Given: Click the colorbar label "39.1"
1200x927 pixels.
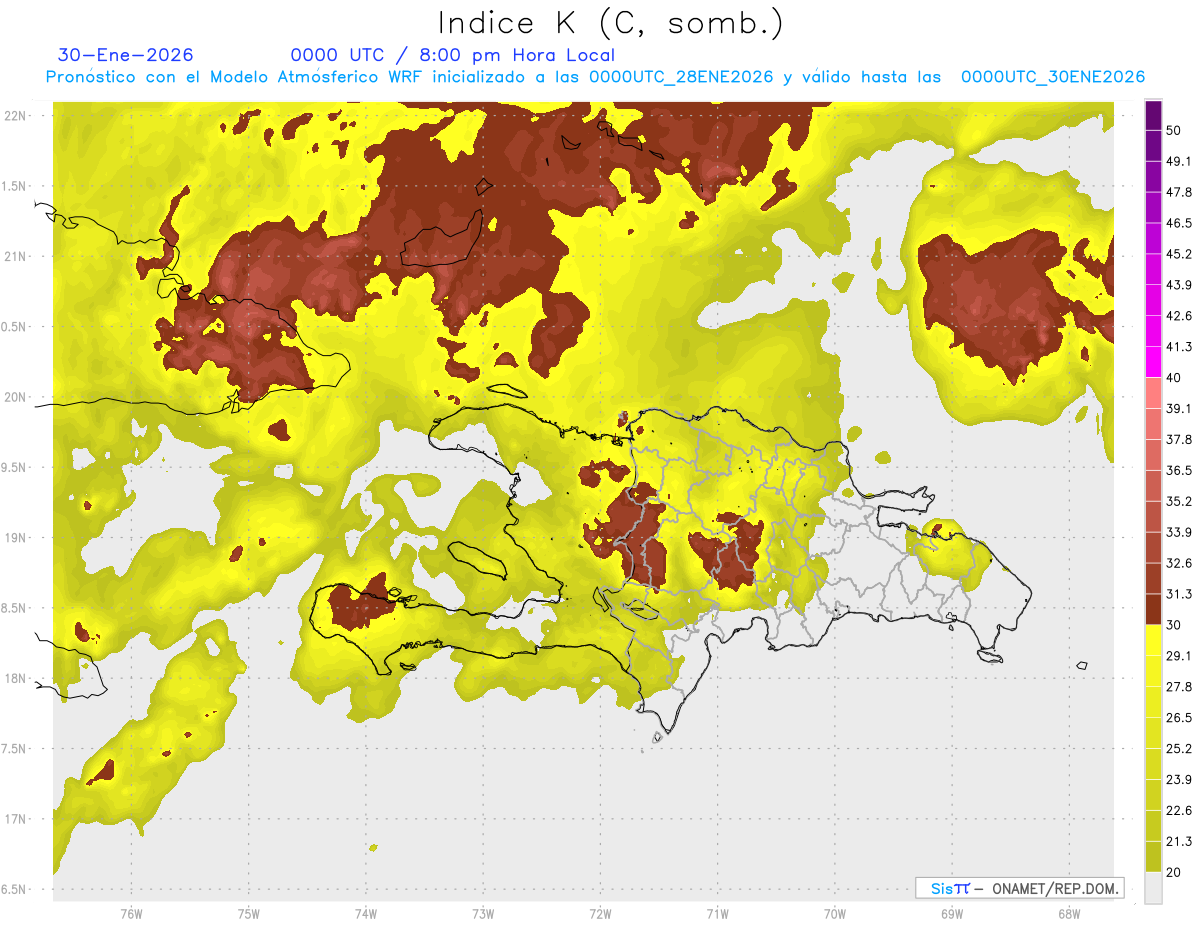Looking at the screenshot, I should tap(1179, 409).
